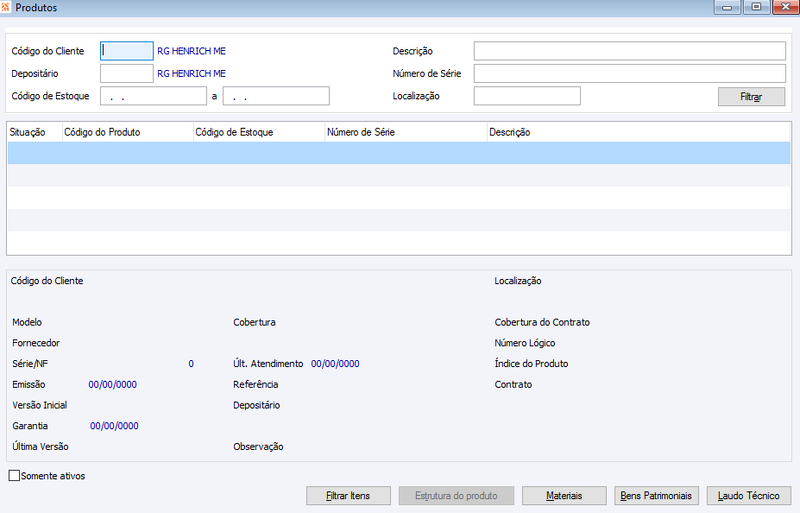Click the Número Lógico label
Viewport: 800px width, 513px height.
tap(525, 343)
